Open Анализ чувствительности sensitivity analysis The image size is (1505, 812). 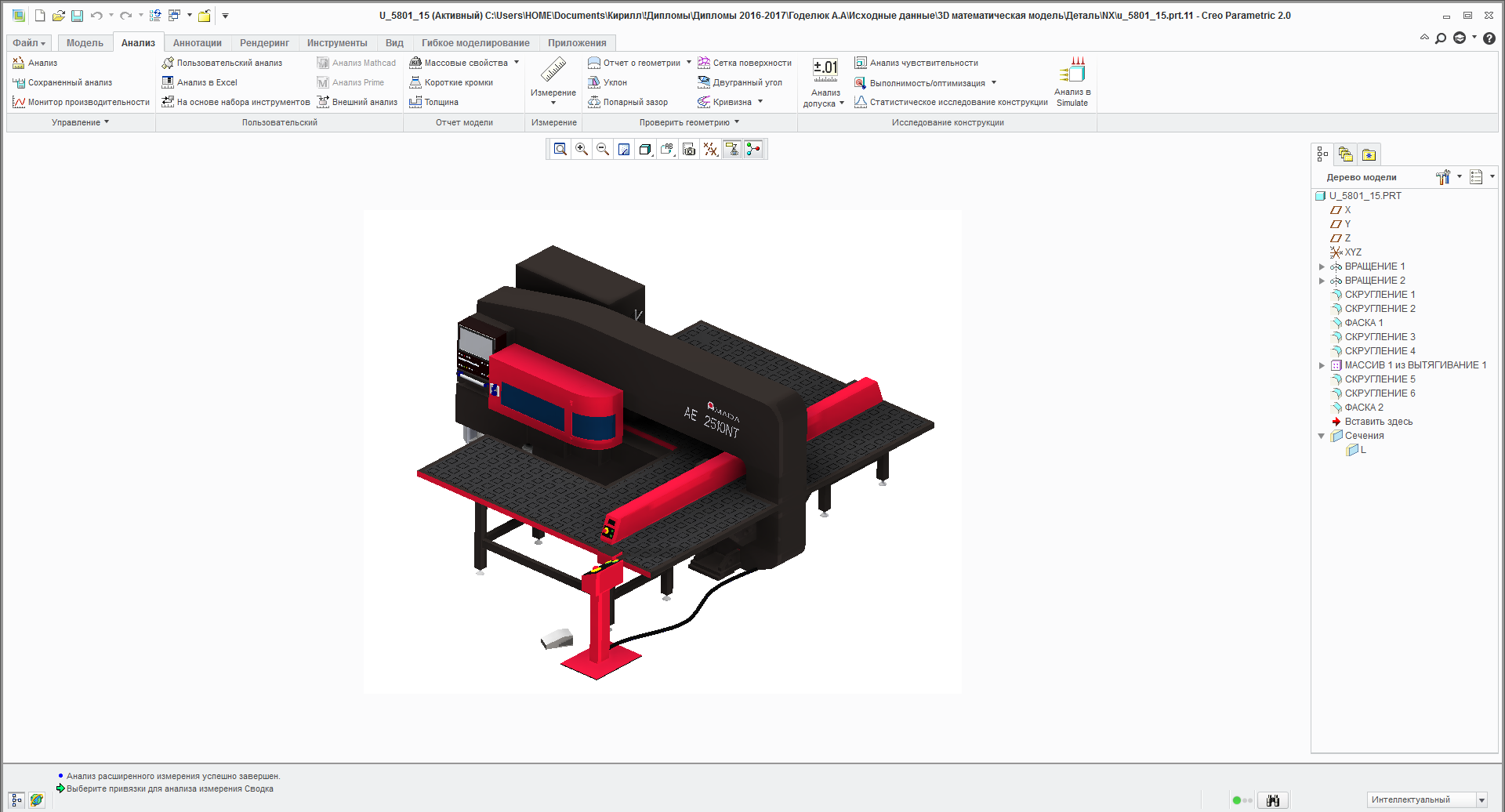tap(916, 63)
